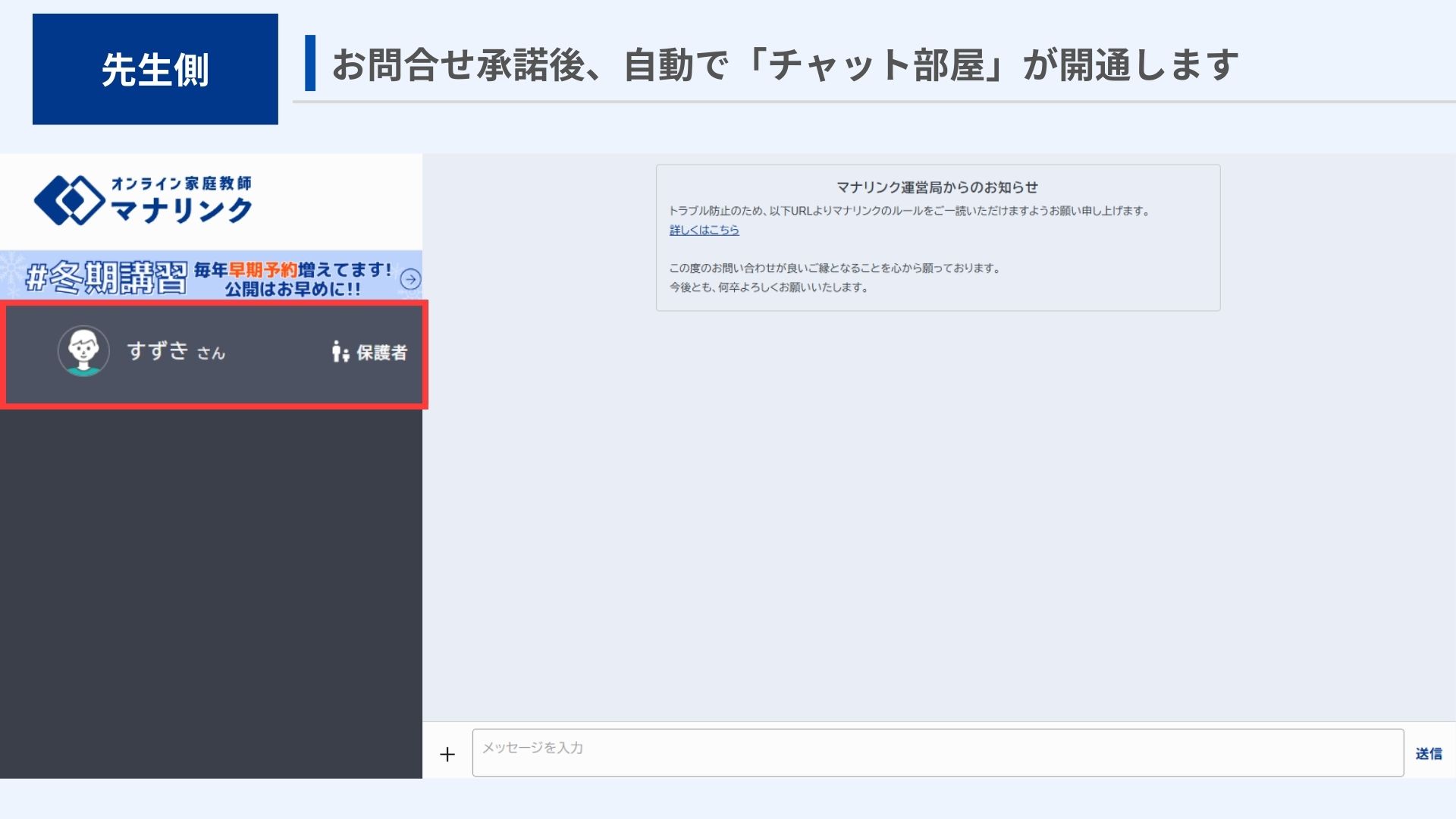Viewport: 1456px width, 819px height.
Task: Focus the メッセージを入力 message field
Action: point(937,752)
